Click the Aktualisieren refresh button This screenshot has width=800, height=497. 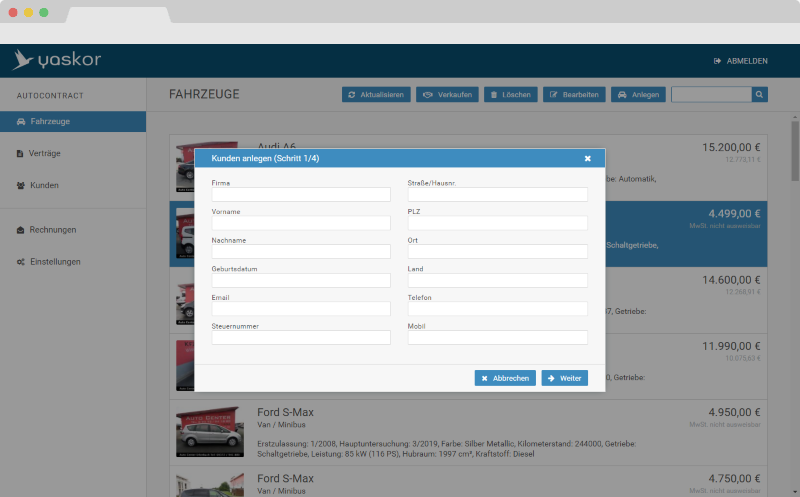coord(376,94)
